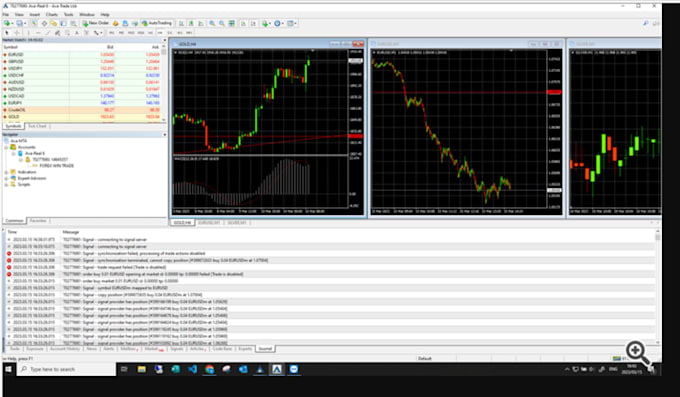Open the Account History tab
The image size is (680, 397).
(65, 349)
